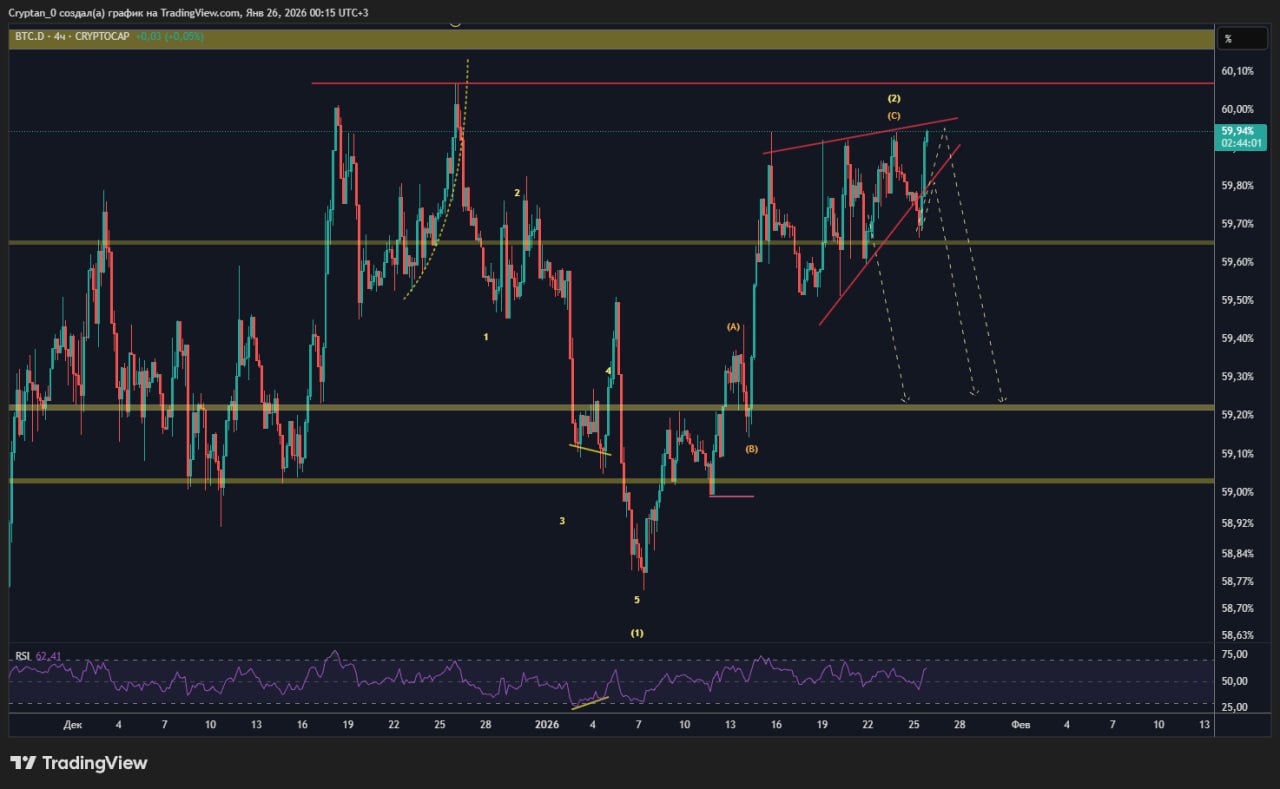Select the orange (C) wave label
The image size is (1280, 789).
(x=894, y=116)
